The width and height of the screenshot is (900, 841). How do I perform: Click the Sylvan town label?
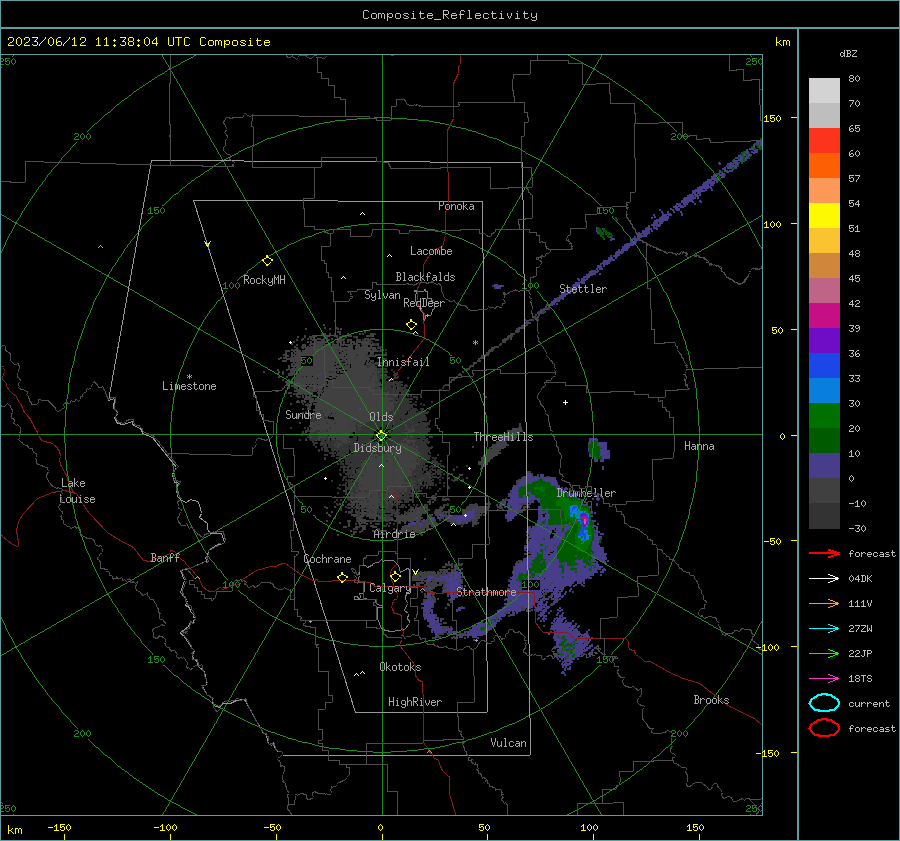click(382, 295)
